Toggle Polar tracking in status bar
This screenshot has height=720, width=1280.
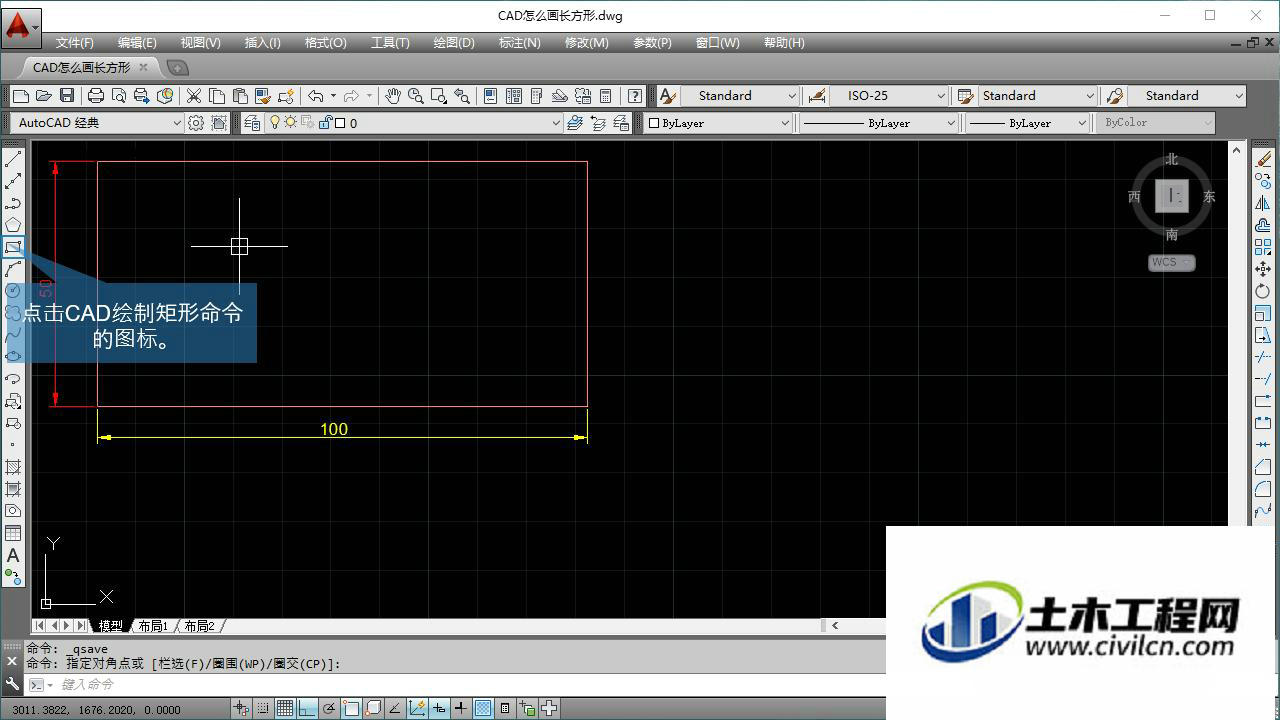[329, 709]
